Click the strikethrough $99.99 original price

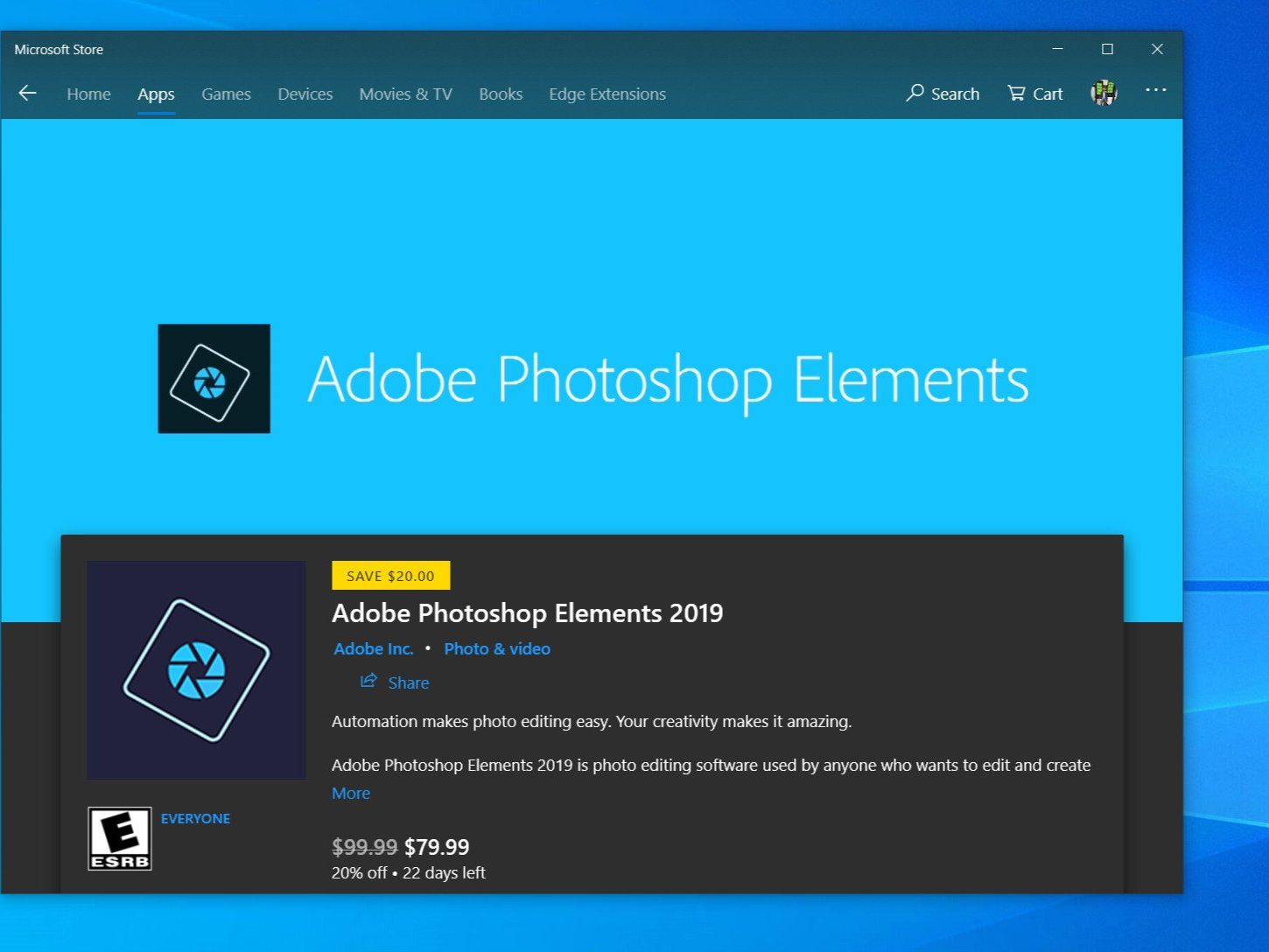pos(364,847)
